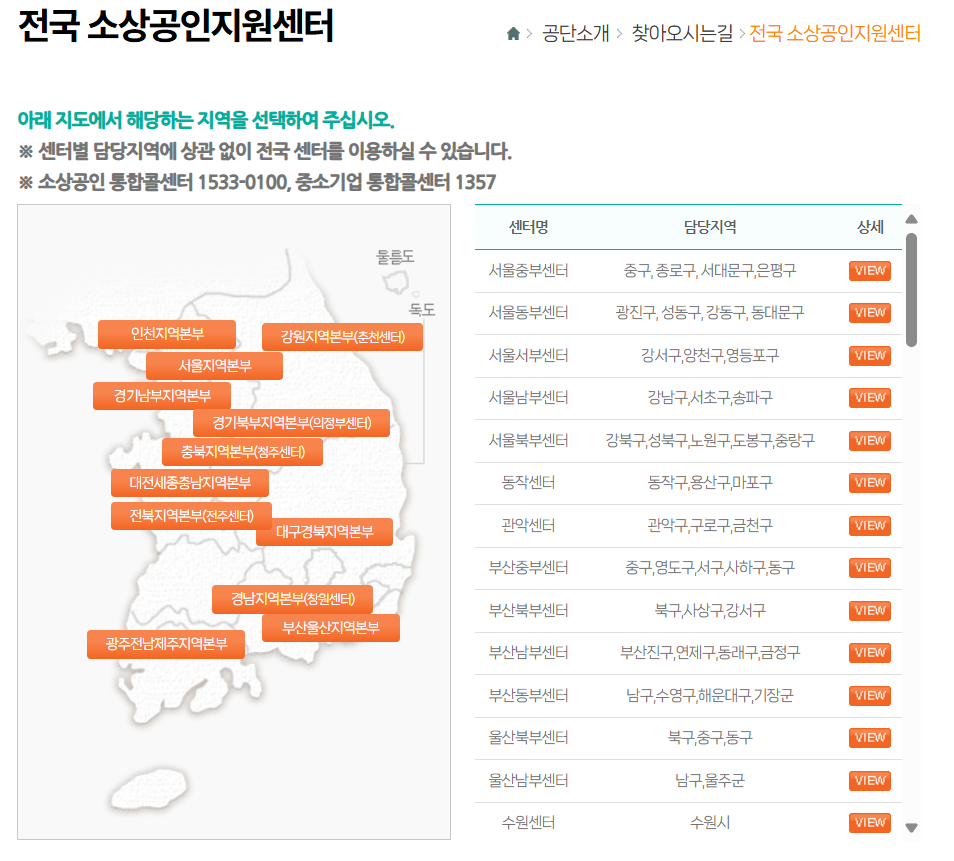View details for 서울중부센터
The width and height of the screenshot is (954, 861).
(x=869, y=269)
